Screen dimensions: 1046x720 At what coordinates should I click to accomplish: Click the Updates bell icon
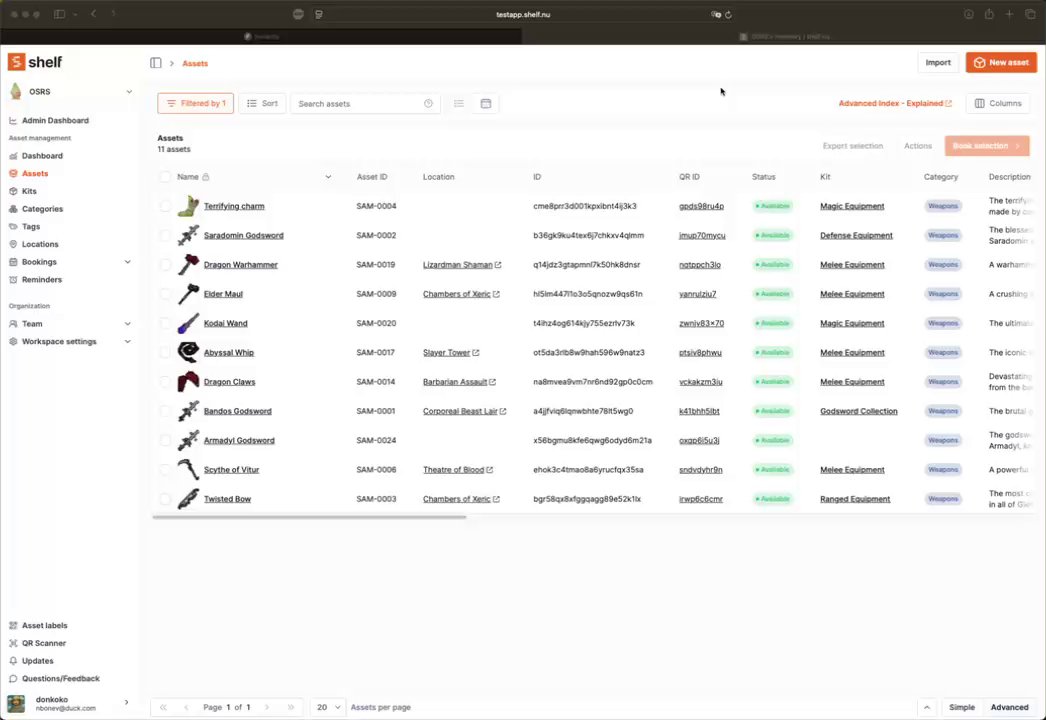(13, 661)
